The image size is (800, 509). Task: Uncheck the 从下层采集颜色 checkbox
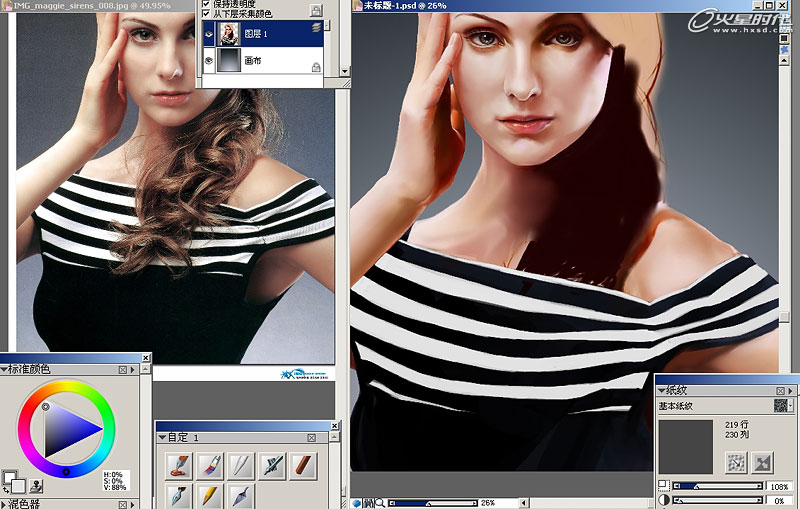[x=206, y=13]
